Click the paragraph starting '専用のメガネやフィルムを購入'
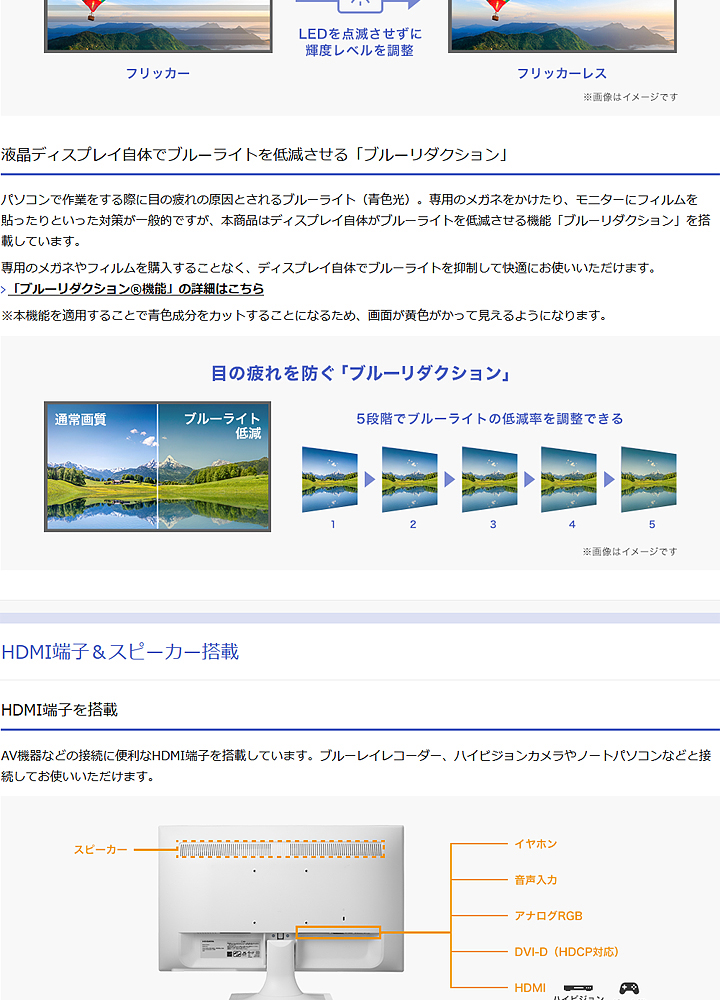The width and height of the screenshot is (720, 1000). 329,268
